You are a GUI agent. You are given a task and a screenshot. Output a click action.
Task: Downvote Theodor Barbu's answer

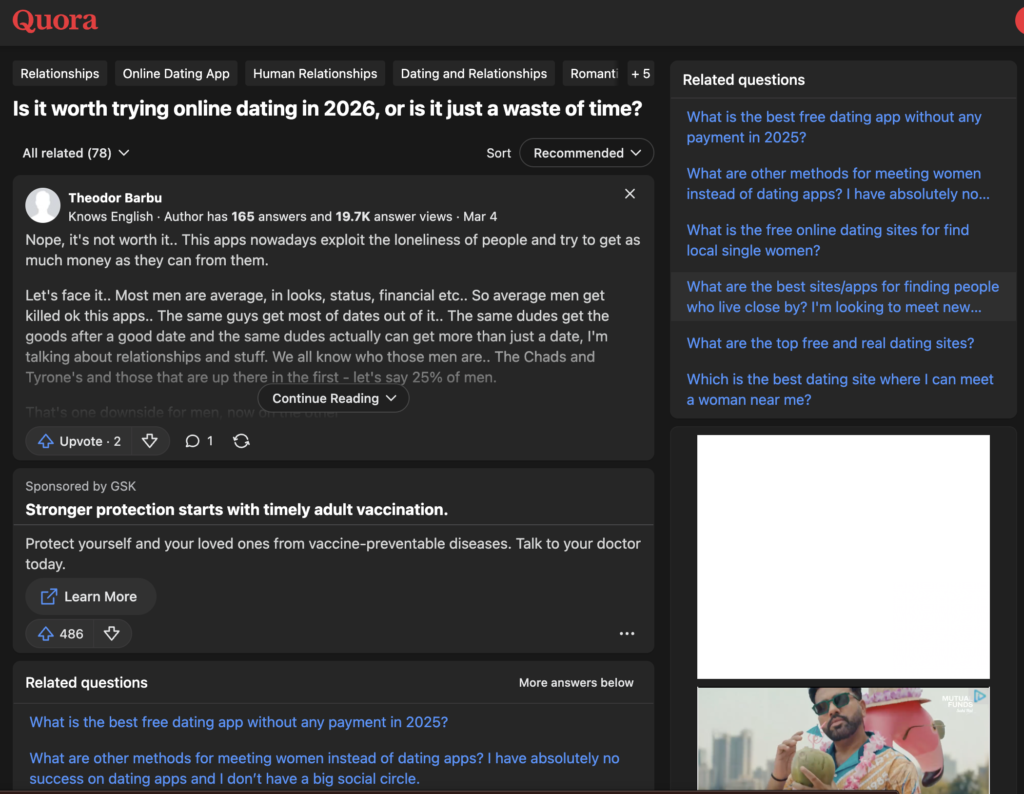click(150, 441)
